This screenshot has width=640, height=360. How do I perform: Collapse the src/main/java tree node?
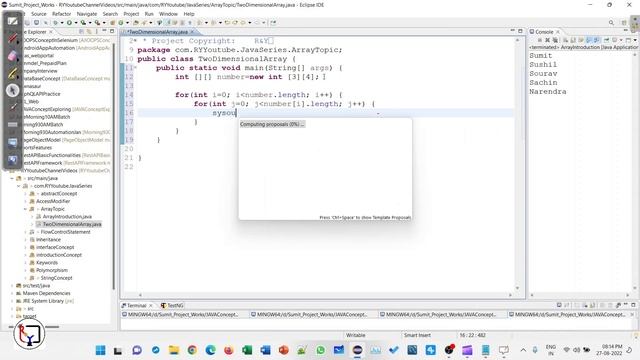click(x=12, y=178)
